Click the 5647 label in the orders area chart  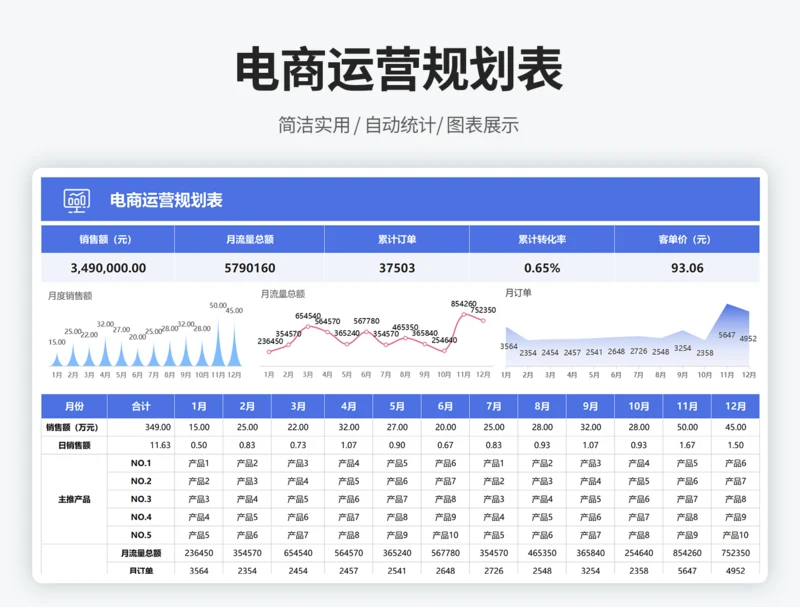point(727,335)
